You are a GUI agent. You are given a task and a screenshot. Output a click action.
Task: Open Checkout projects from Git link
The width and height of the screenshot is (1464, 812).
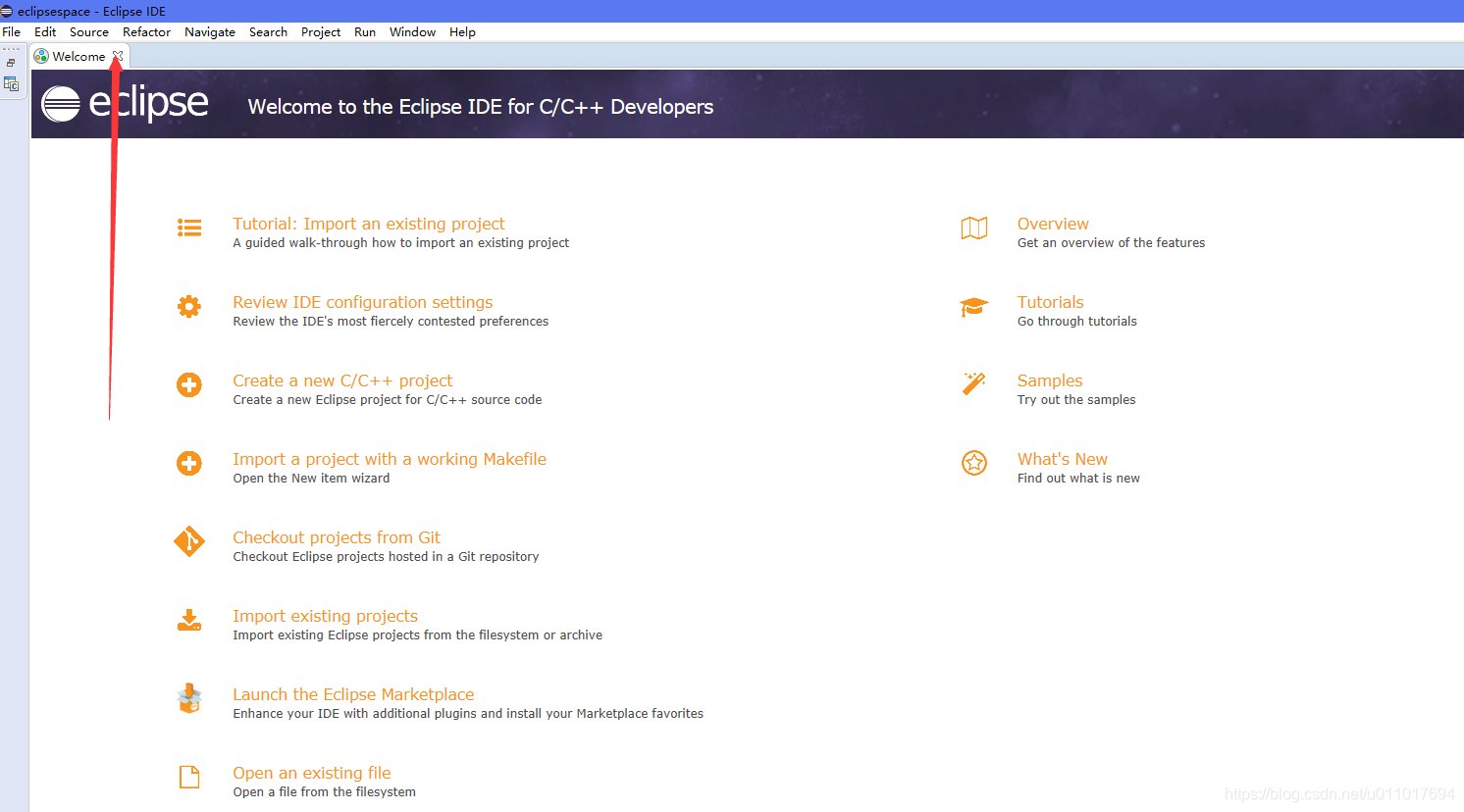(x=337, y=537)
